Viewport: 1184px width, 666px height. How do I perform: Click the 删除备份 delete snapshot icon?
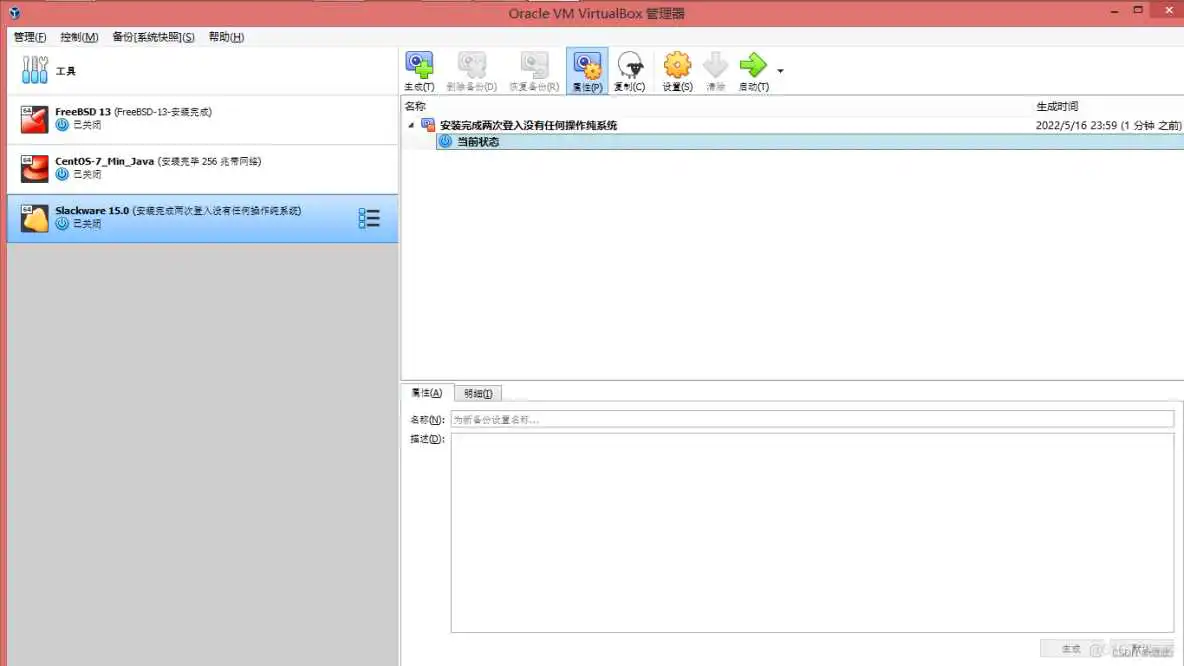[471, 70]
